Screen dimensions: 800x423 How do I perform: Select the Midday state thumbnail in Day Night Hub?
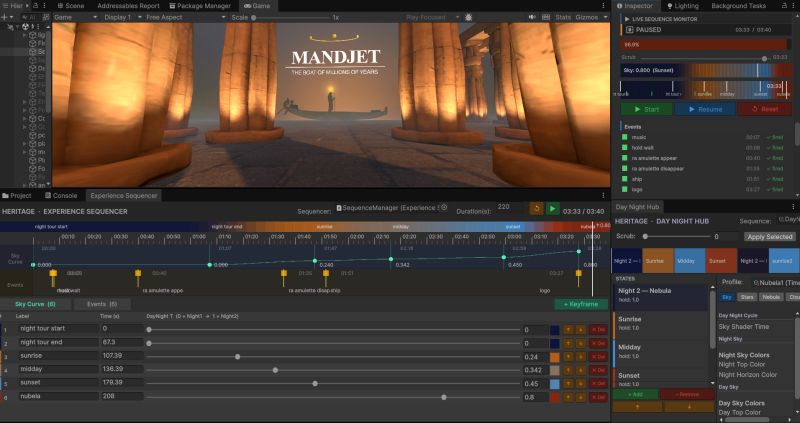[x=690, y=261]
